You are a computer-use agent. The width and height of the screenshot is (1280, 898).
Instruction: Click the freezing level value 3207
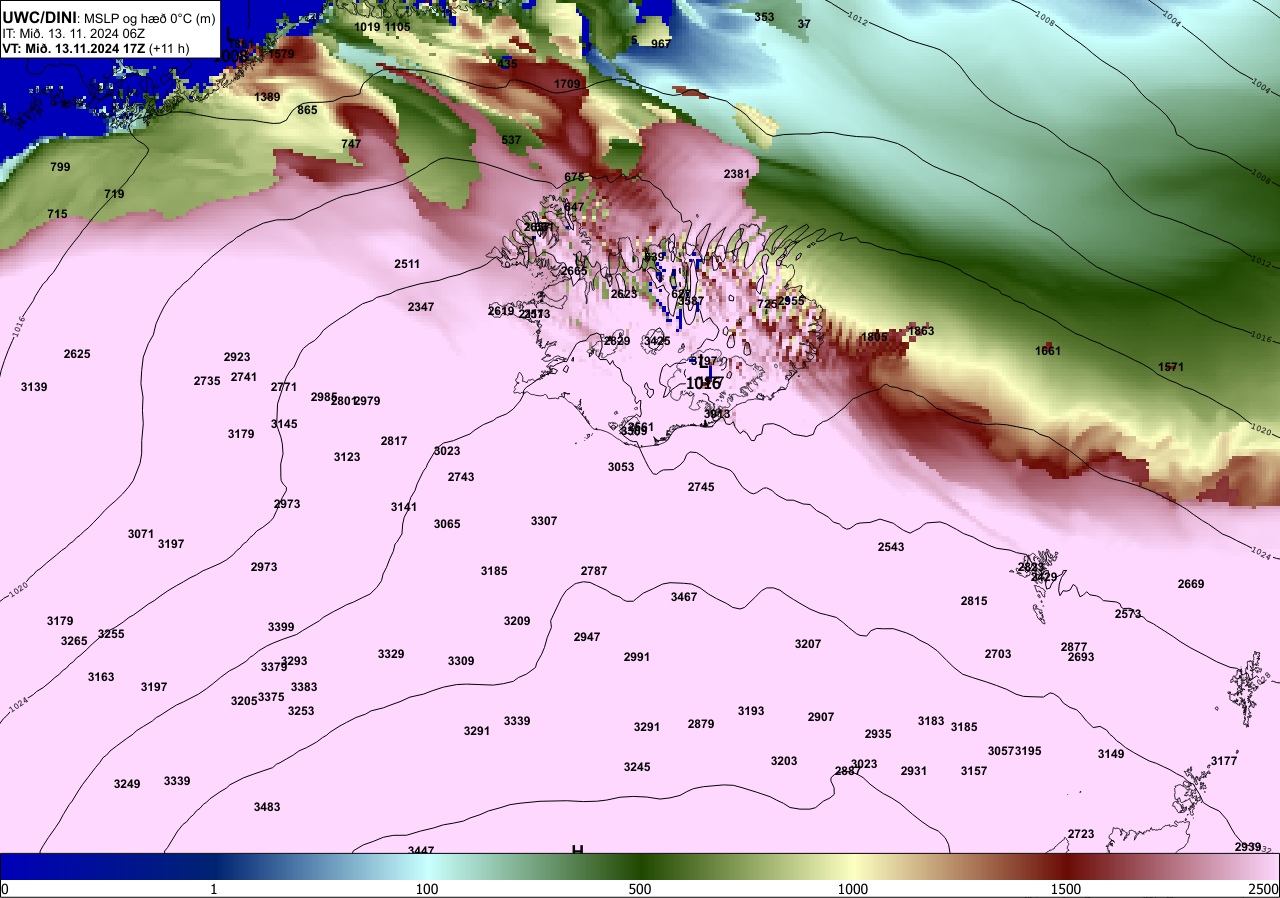[x=808, y=644]
